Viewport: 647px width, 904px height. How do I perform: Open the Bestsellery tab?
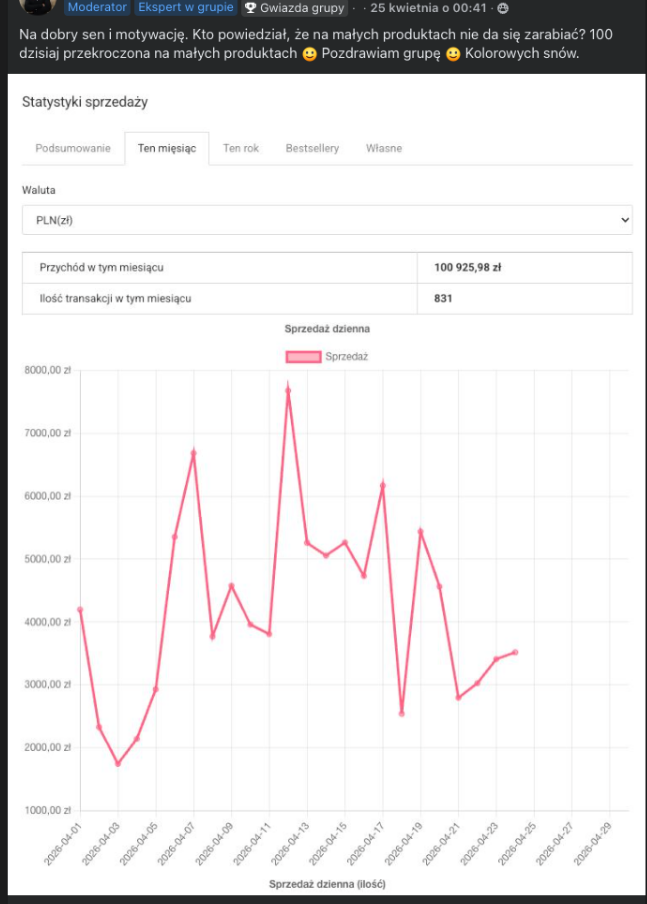click(x=312, y=148)
